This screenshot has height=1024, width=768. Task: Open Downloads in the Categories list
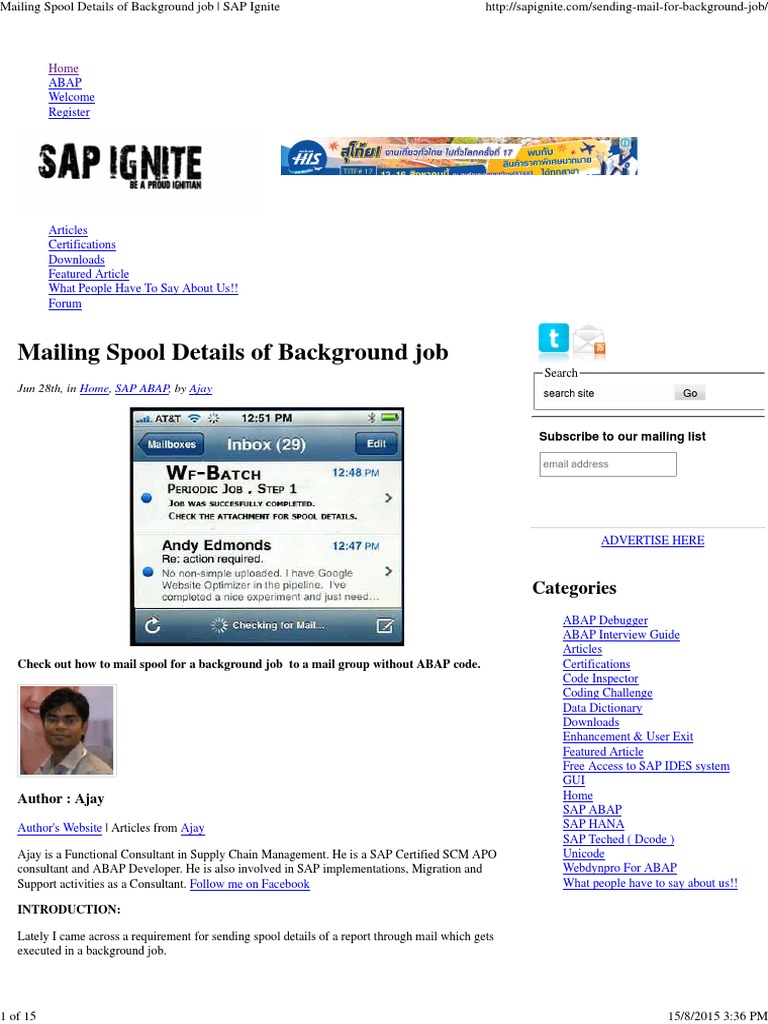591,722
